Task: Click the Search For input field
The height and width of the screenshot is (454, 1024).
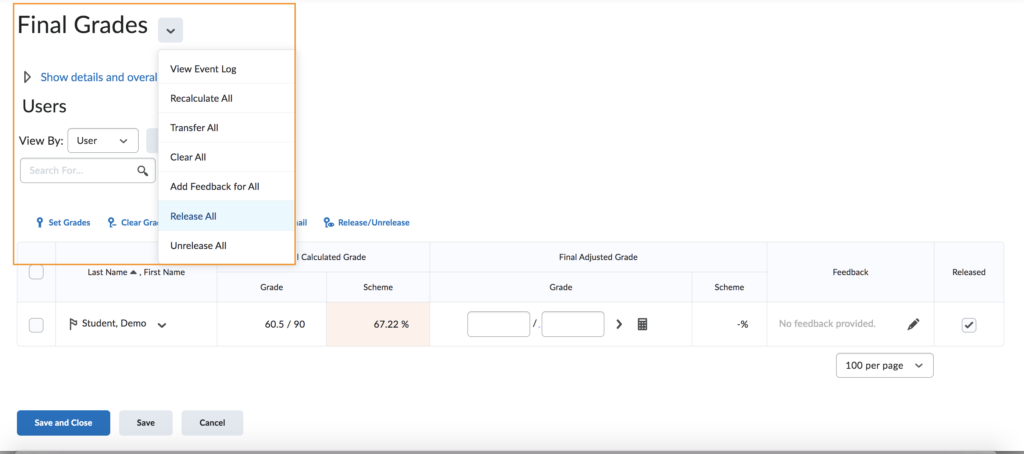Action: [78, 171]
